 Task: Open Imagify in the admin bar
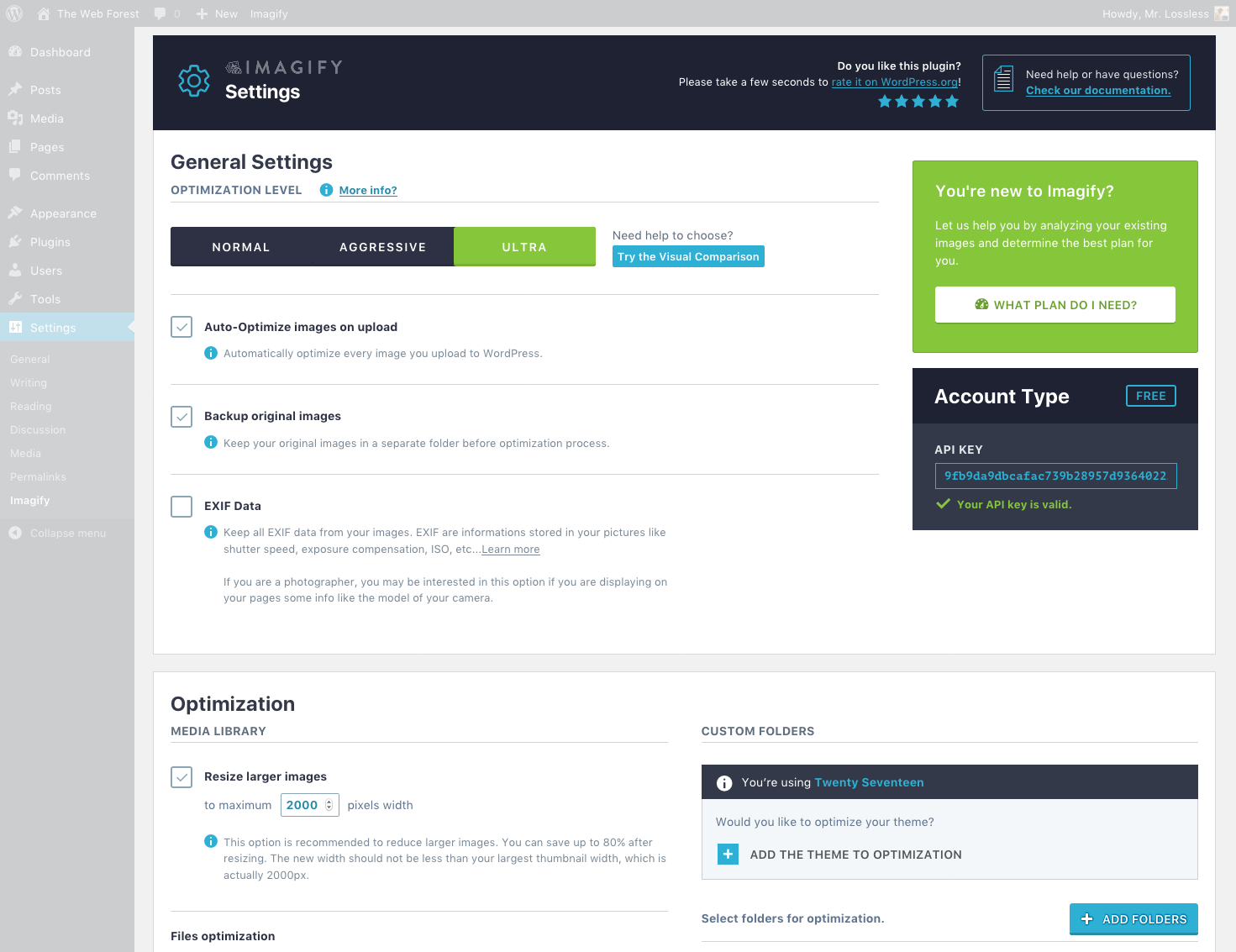click(x=269, y=13)
